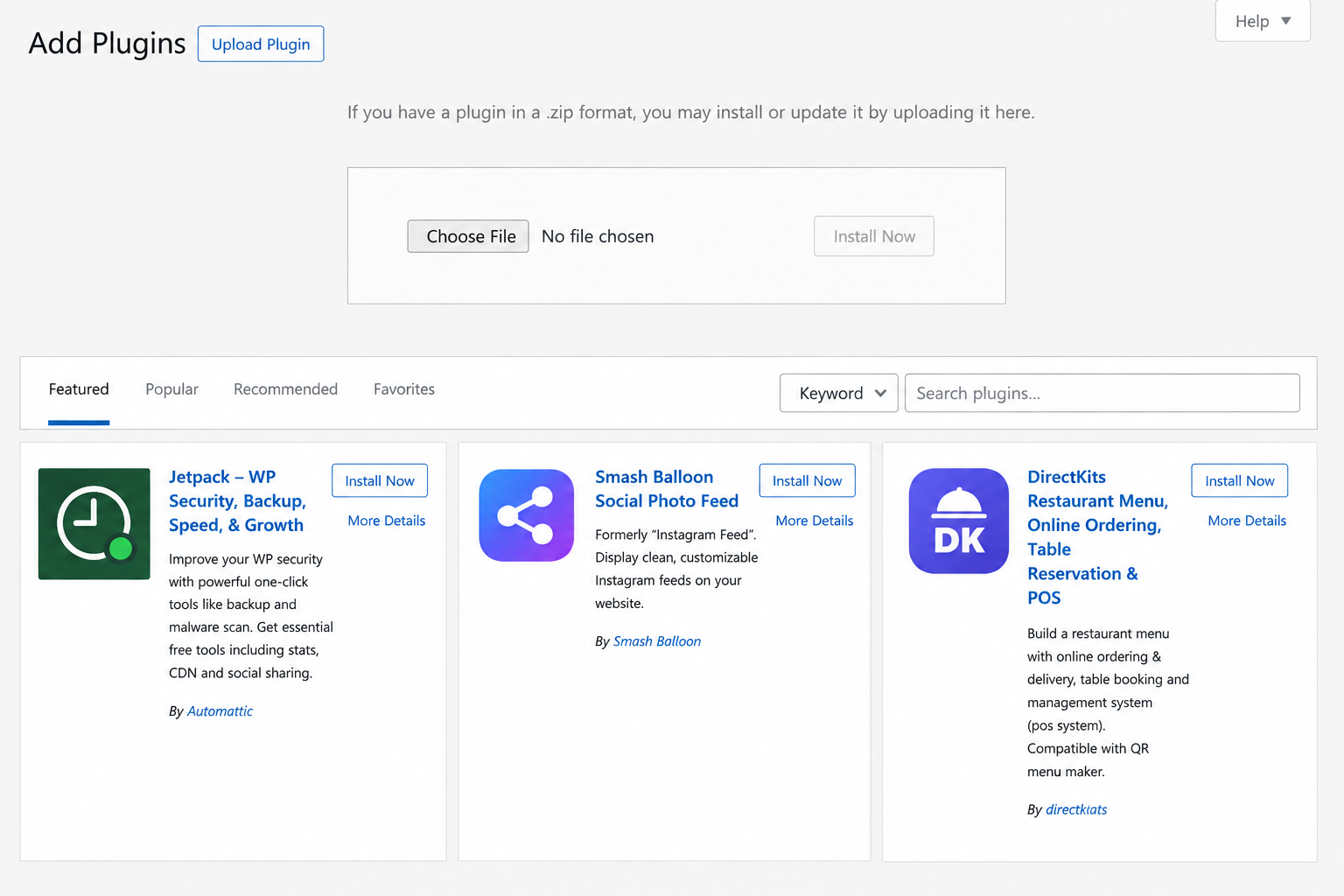Viewport: 1344px width, 896px height.
Task: Open DirectKits Restaurant Menu title link
Action: [1097, 537]
